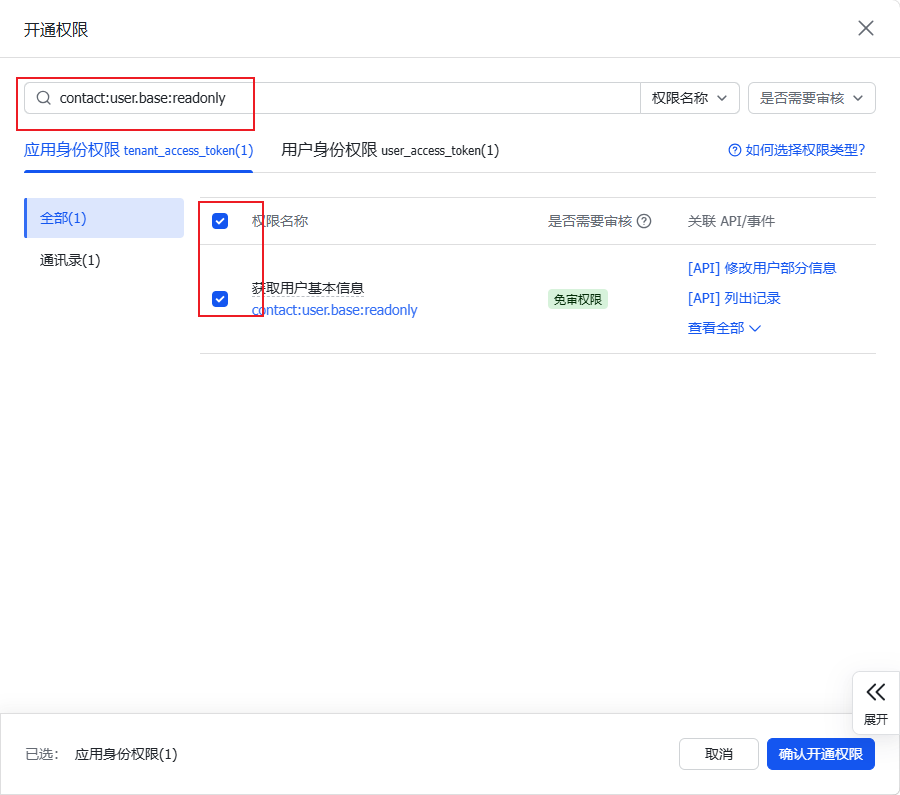Open the 权限名称 search type dropdown
The image size is (900, 795).
point(689,98)
